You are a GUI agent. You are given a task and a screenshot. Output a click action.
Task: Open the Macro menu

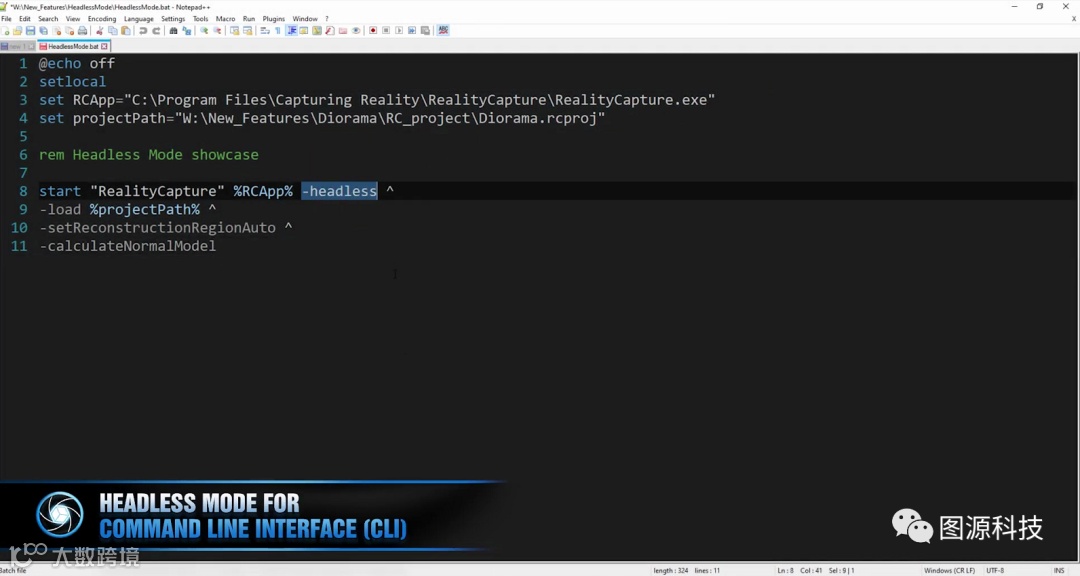[x=225, y=19]
